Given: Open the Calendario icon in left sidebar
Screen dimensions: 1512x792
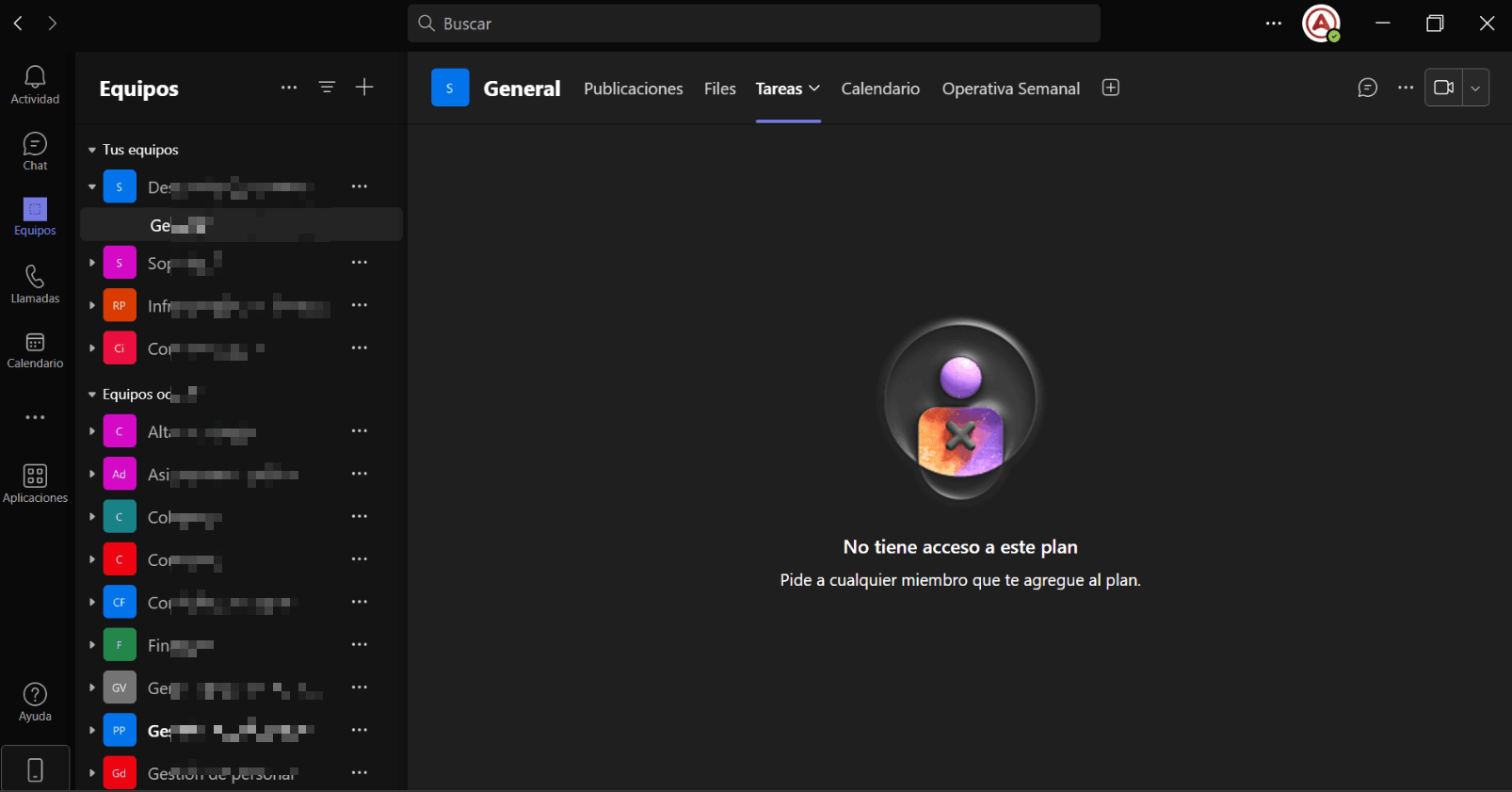Looking at the screenshot, I should tap(35, 350).
